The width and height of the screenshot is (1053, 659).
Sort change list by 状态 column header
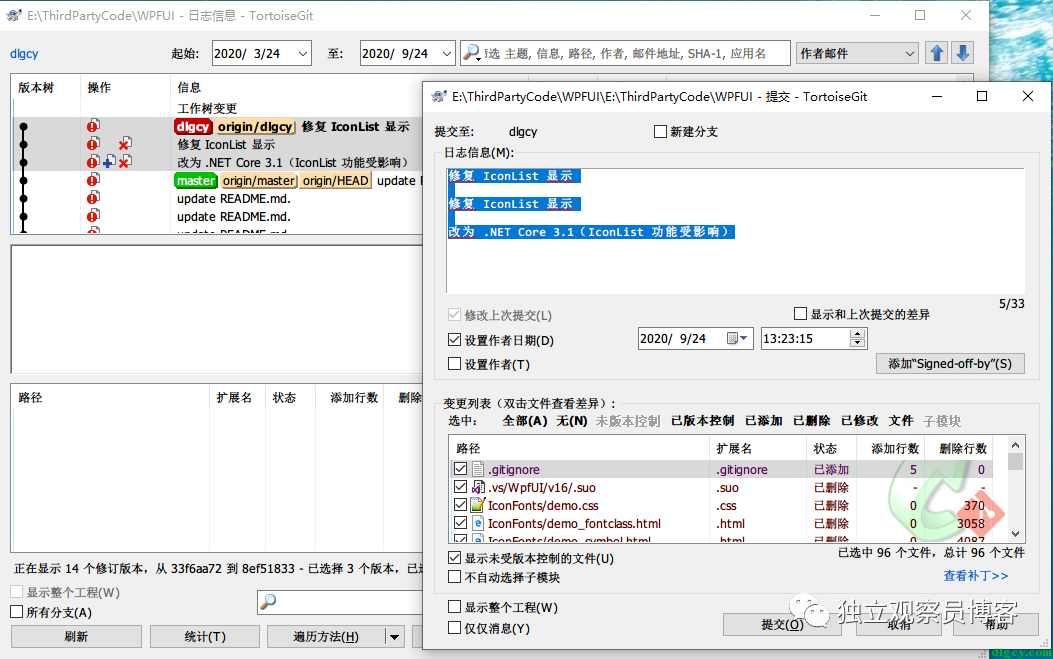[831, 448]
